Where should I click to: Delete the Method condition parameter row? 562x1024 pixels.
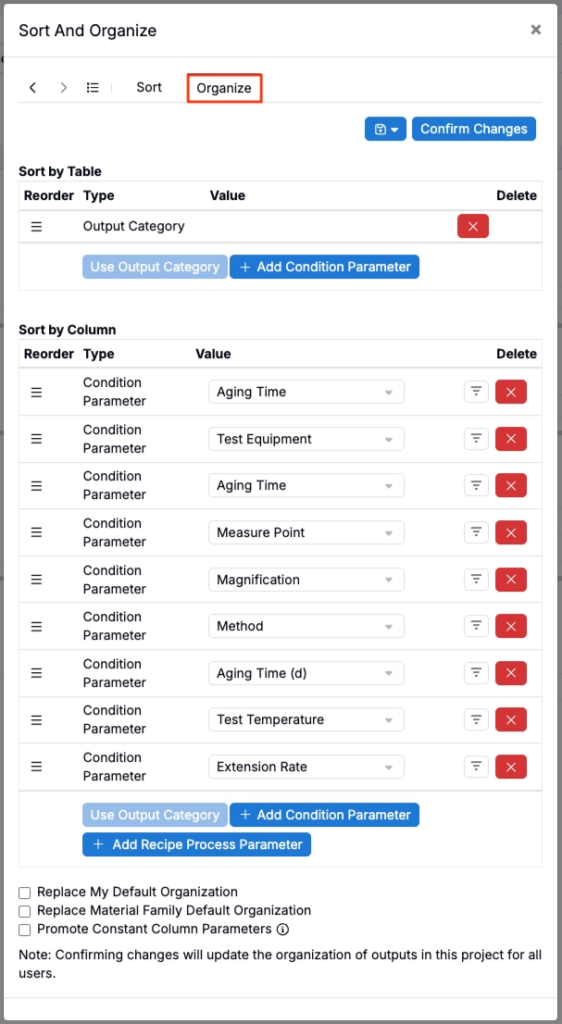[x=511, y=626]
